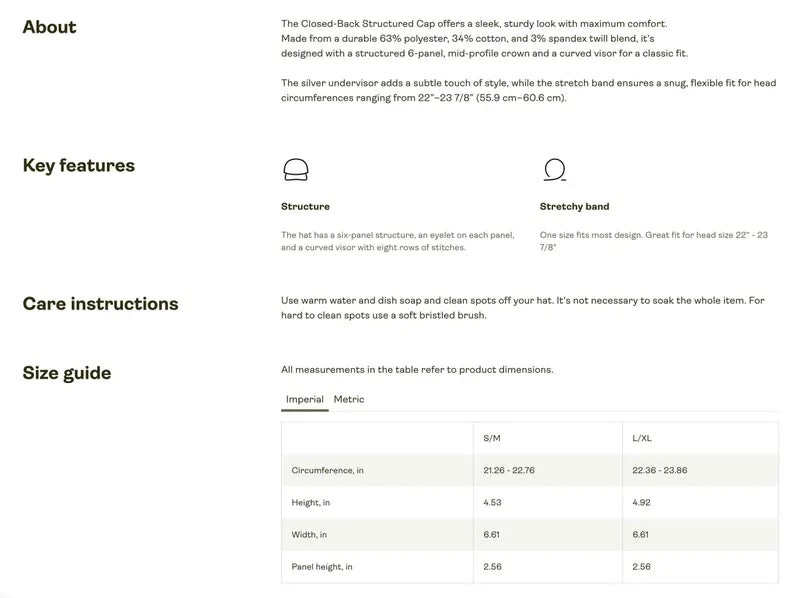Click the 21.26 - 22.76 circumference cell
Image resolution: width=794 pixels, height=598 pixels.
[x=509, y=470]
